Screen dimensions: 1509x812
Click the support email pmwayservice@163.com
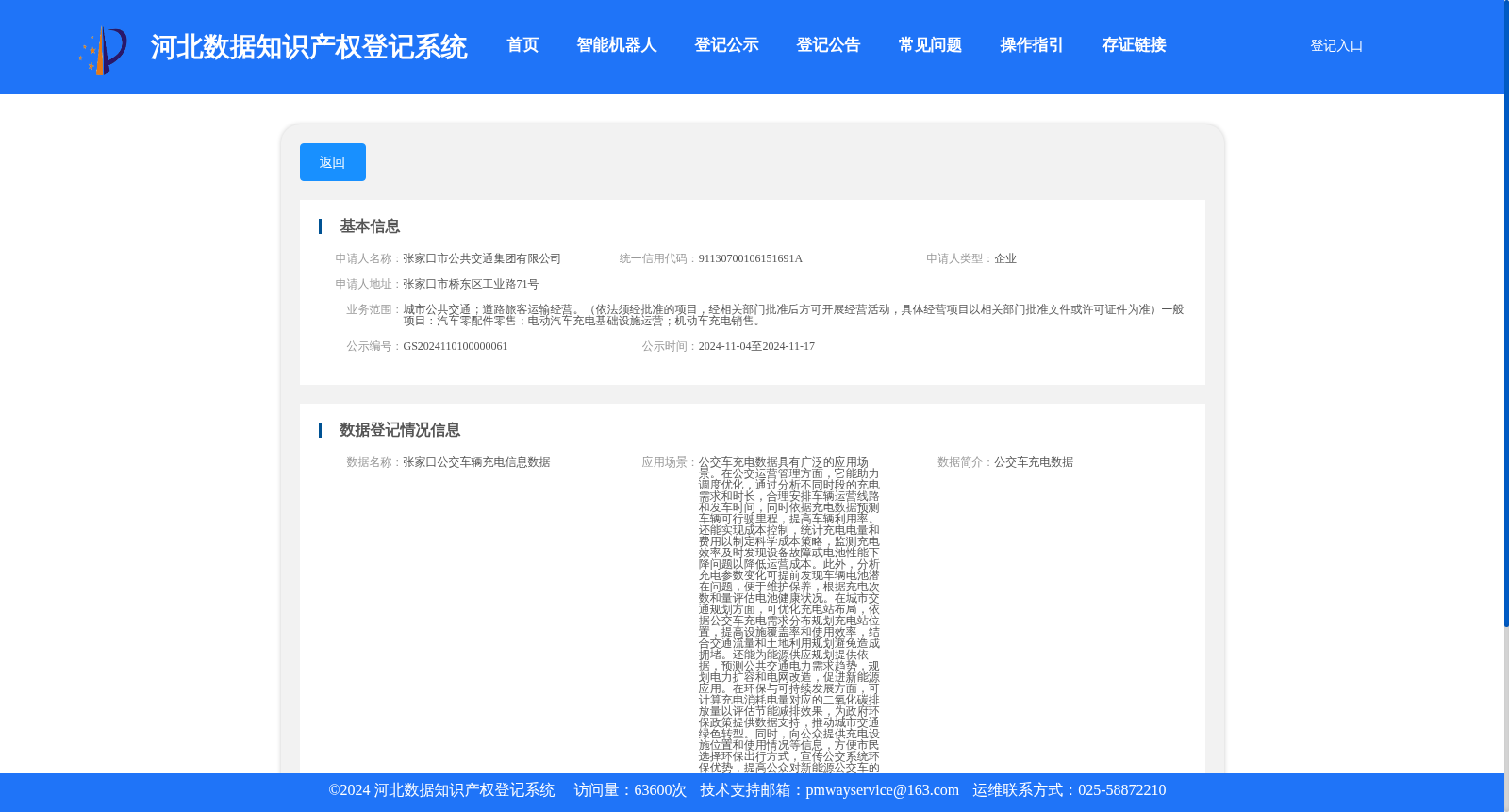(882, 790)
